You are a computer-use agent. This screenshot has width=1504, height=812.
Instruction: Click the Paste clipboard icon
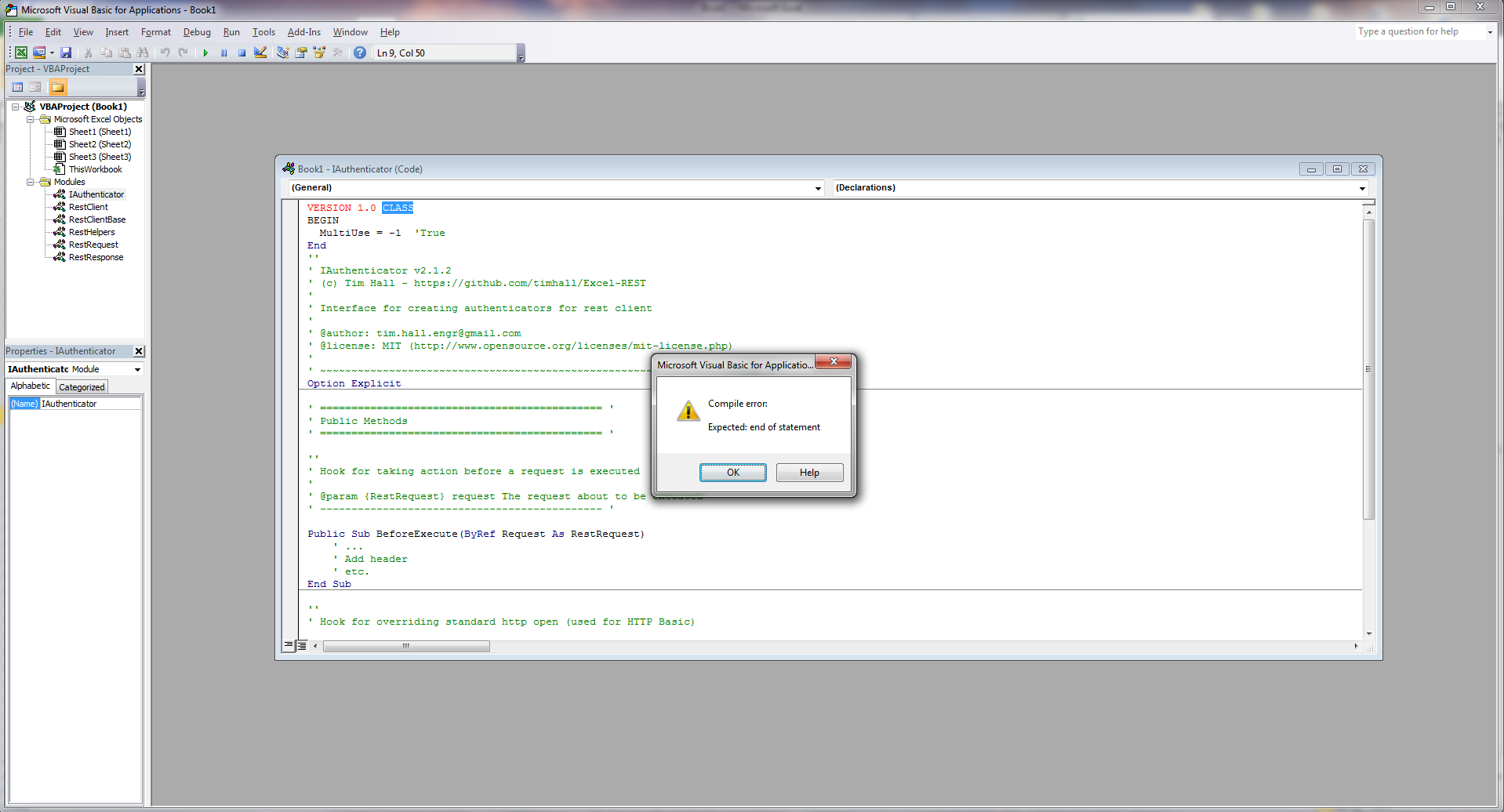tap(125, 53)
